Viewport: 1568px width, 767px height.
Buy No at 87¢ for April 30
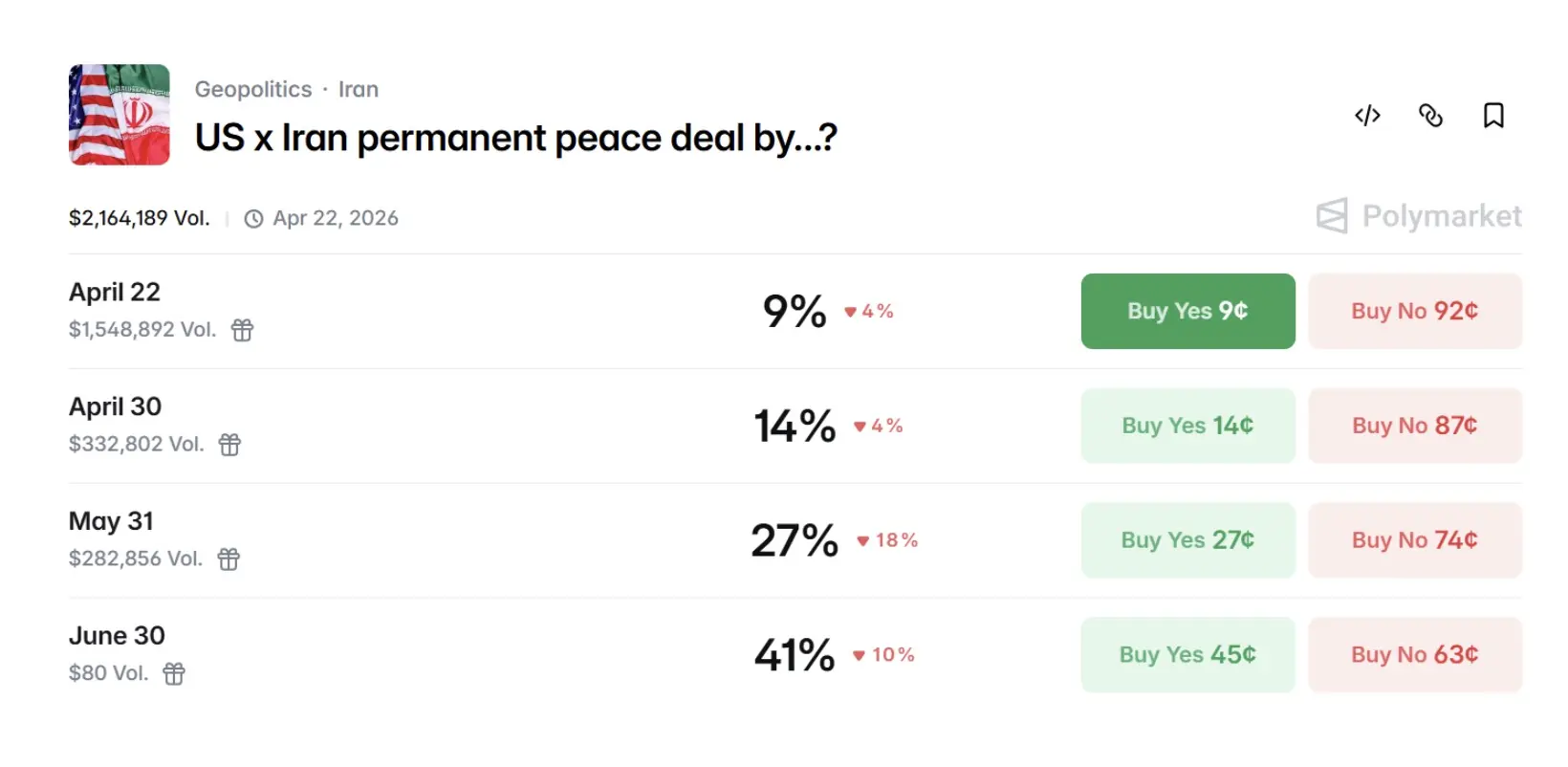1414,426
